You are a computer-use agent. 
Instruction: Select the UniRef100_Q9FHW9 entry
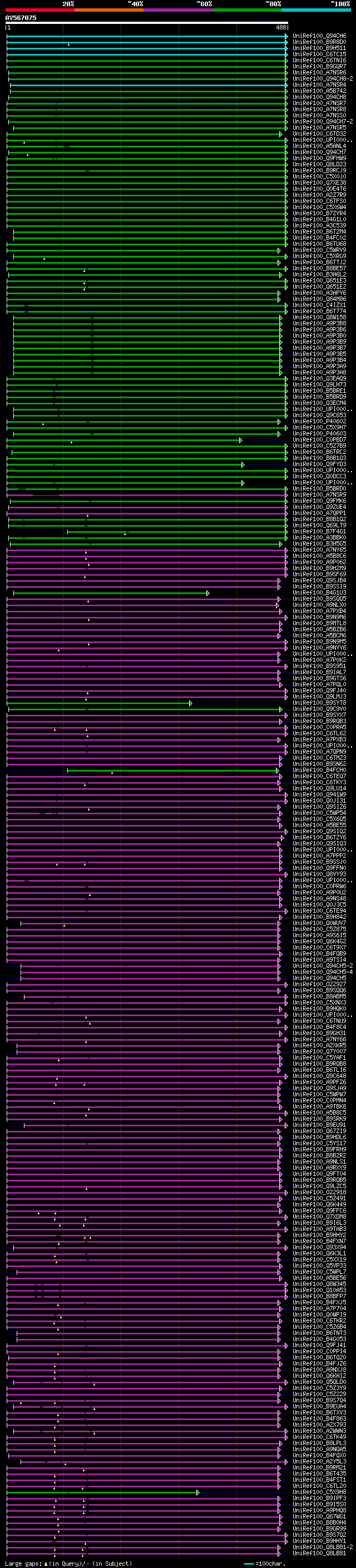pyautogui.click(x=319, y=159)
